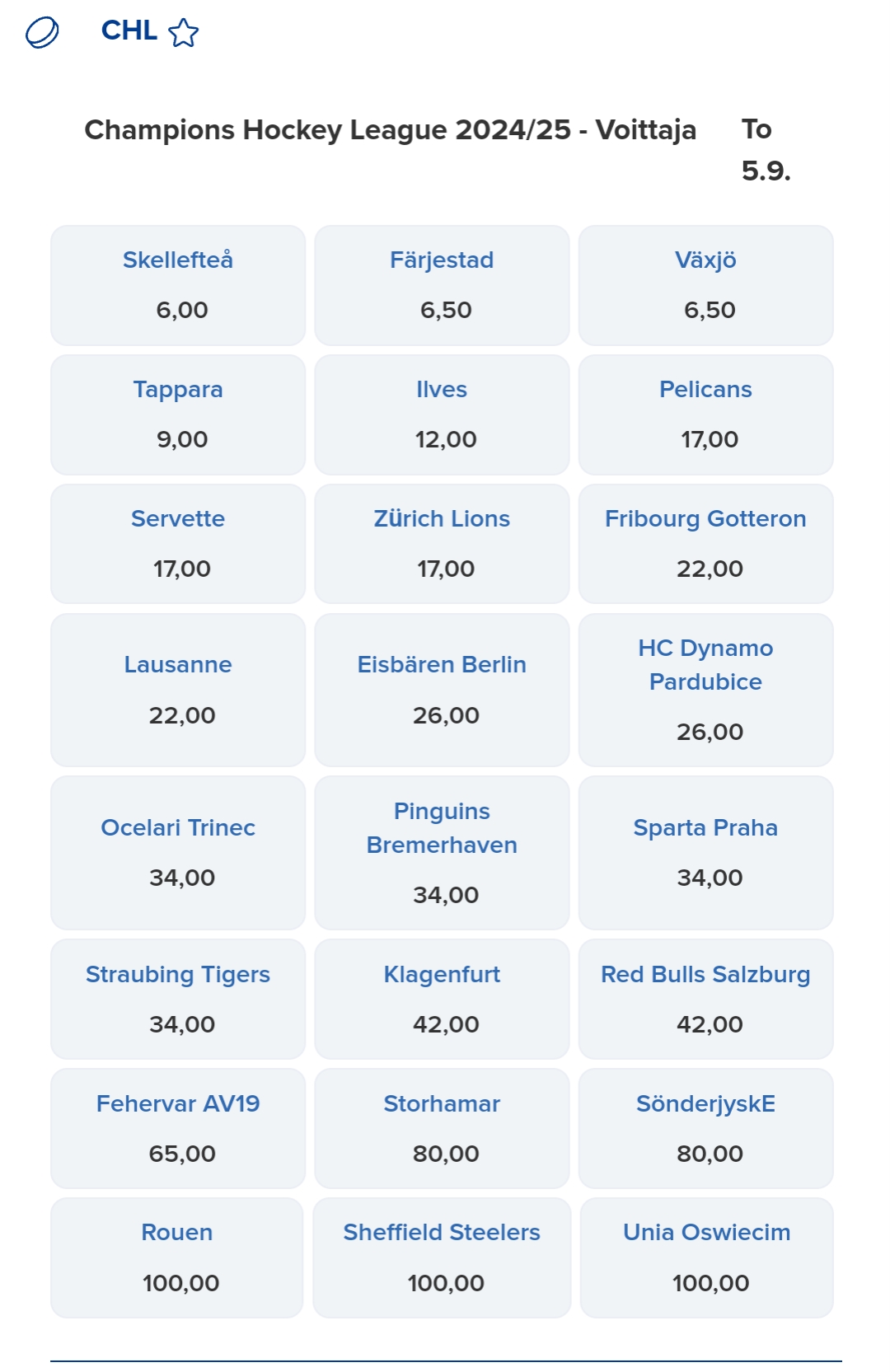Select Storhamar odds 80,00

442,1128
